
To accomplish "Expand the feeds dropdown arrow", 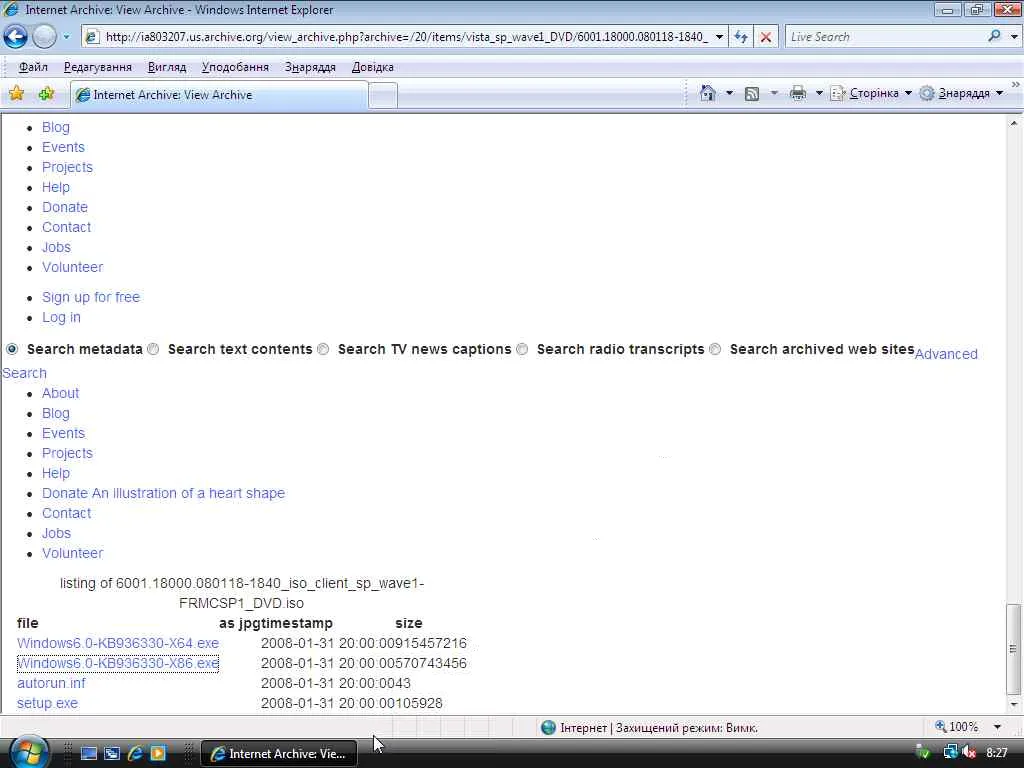I will point(775,93).
